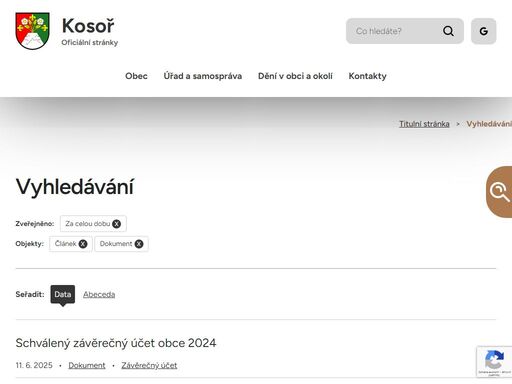Select the 'Data' sort option
This screenshot has width=512, height=384.
coord(63,294)
